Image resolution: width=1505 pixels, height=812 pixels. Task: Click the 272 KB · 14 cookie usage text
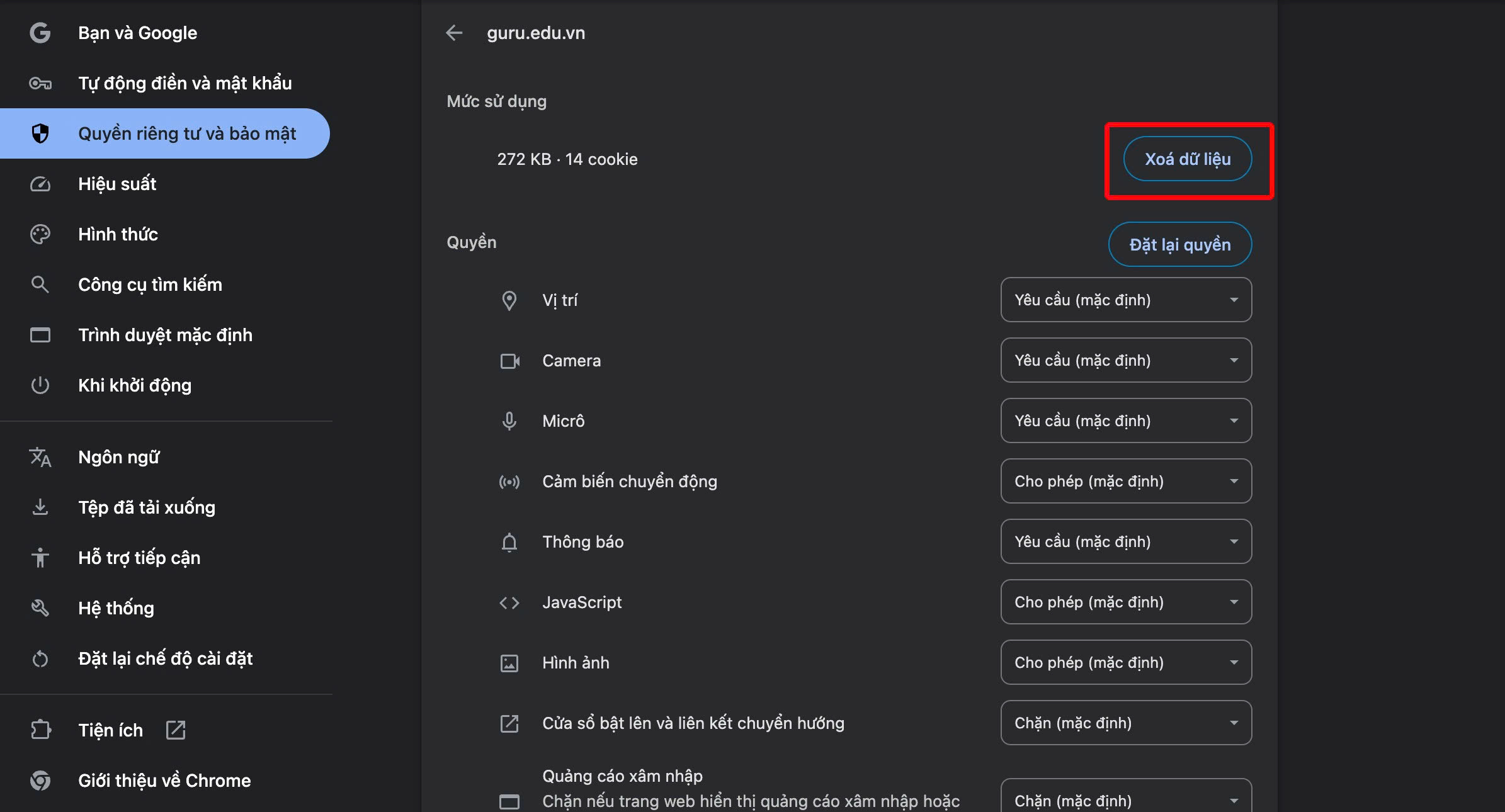567,159
